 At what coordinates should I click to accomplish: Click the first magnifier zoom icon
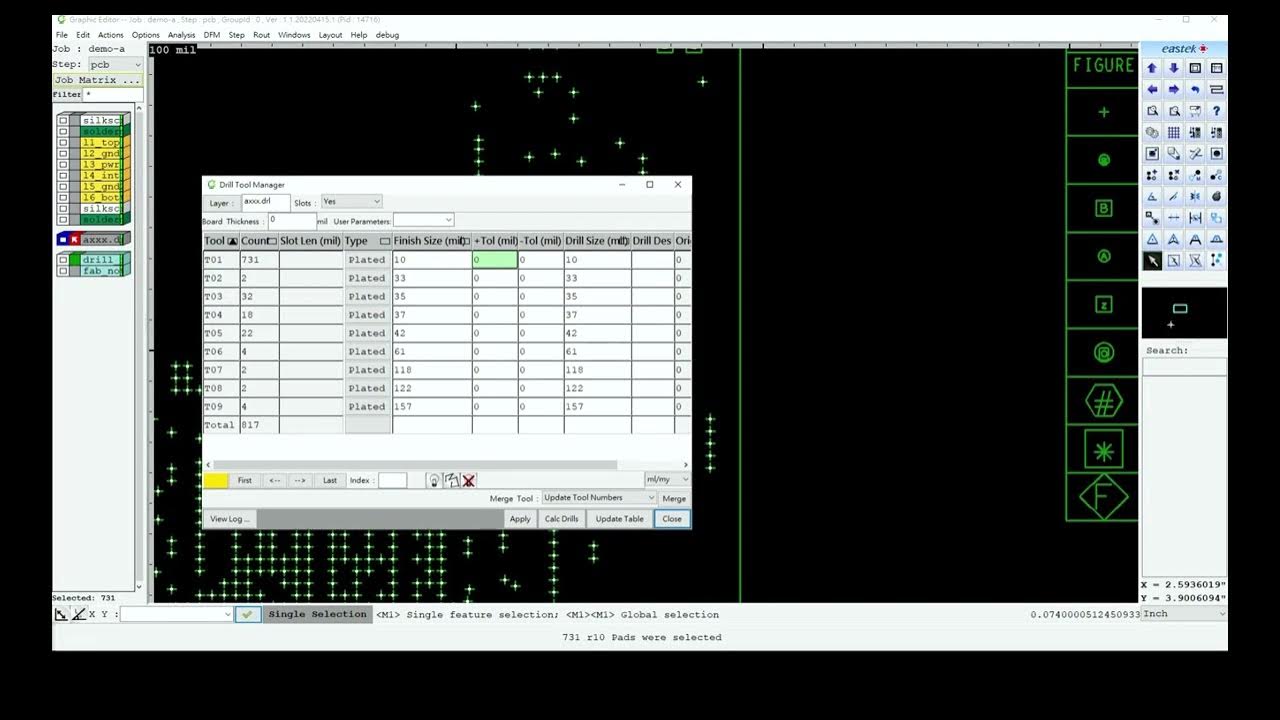[1152, 111]
